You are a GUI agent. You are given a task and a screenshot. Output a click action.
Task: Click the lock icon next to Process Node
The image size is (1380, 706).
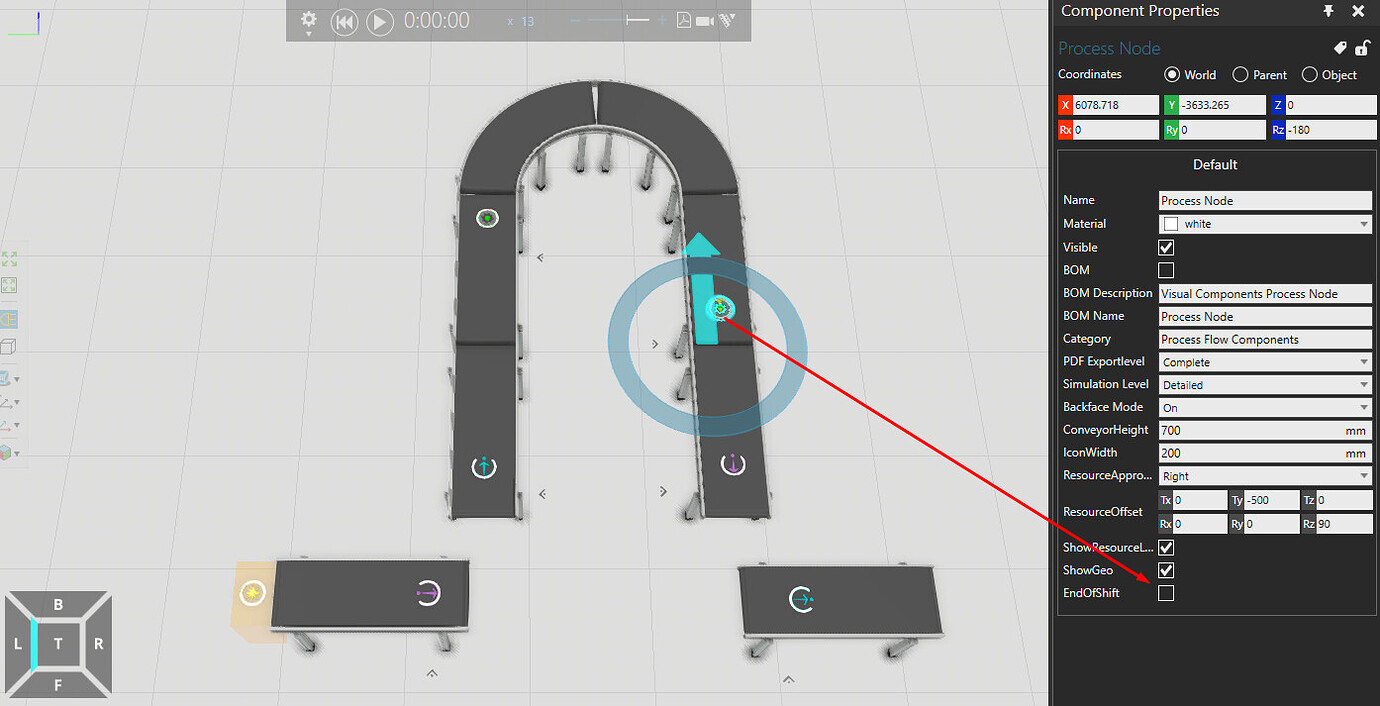pos(1362,48)
